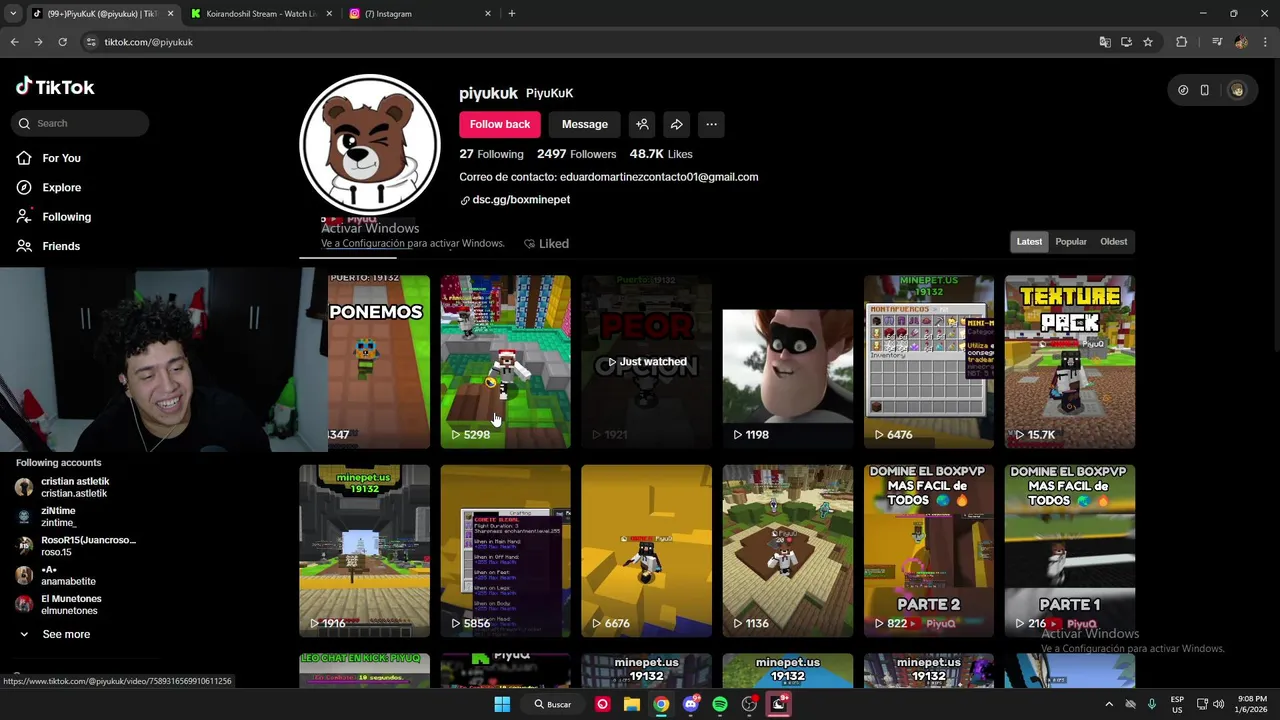Open the BoxPVP Parte 1 video
The height and width of the screenshot is (720, 1280).
[1070, 550]
